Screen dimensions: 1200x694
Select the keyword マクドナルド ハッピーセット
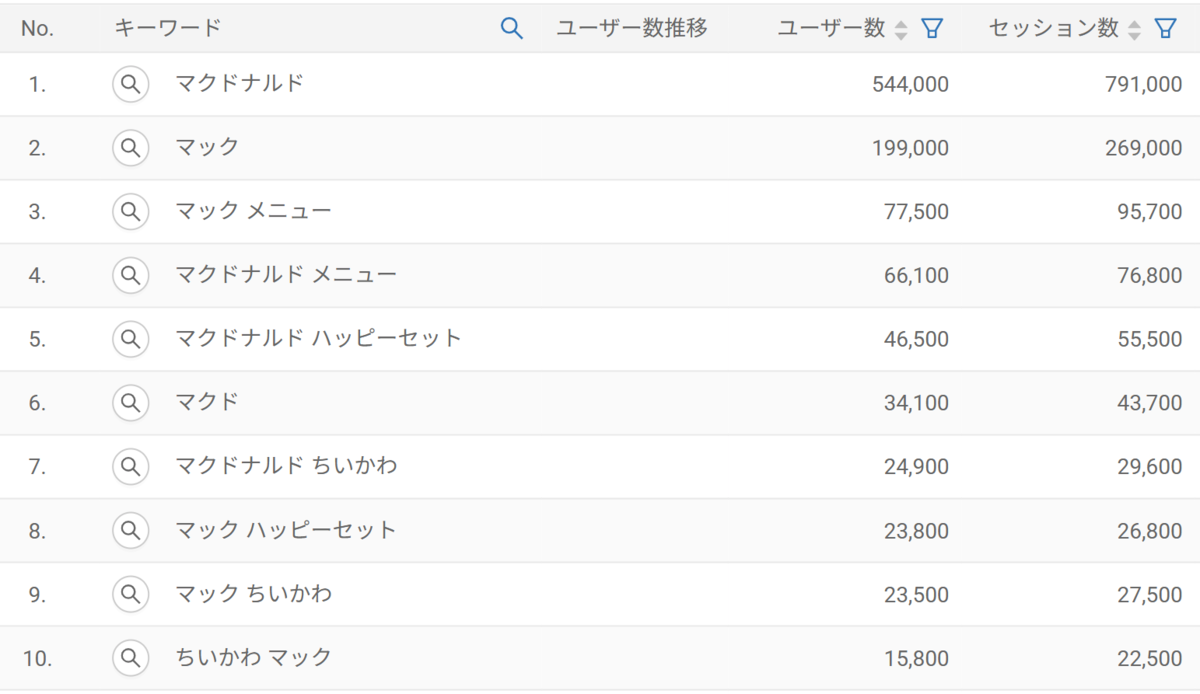point(319,338)
